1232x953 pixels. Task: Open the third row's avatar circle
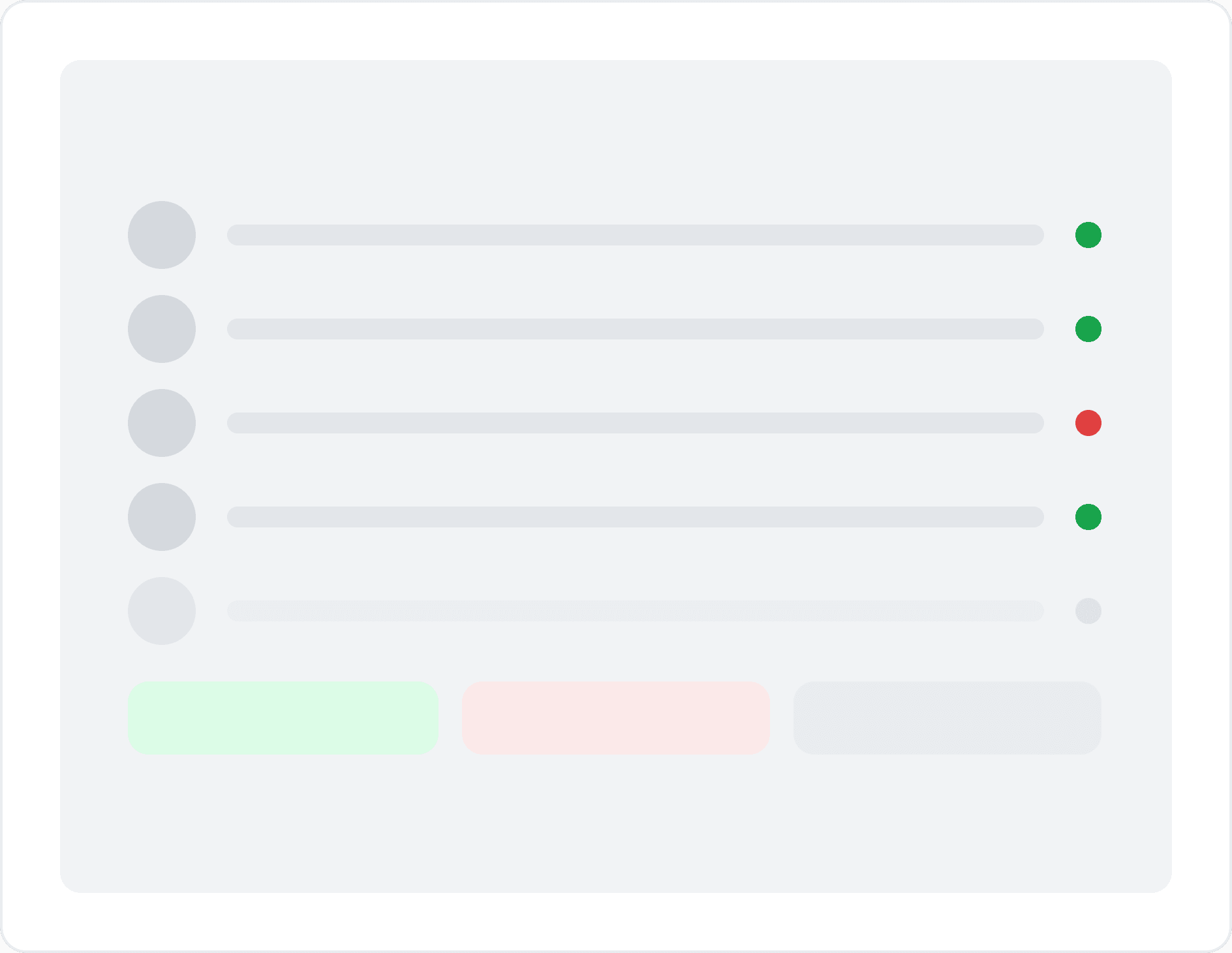click(x=162, y=423)
